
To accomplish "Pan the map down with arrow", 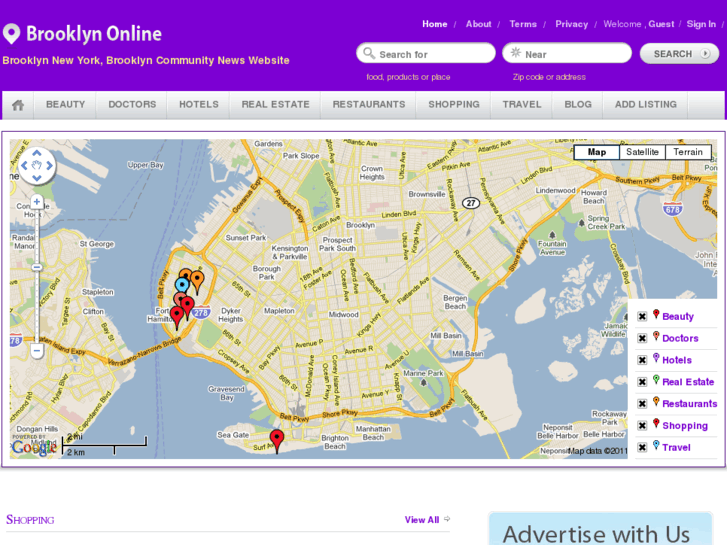I will tap(37, 177).
